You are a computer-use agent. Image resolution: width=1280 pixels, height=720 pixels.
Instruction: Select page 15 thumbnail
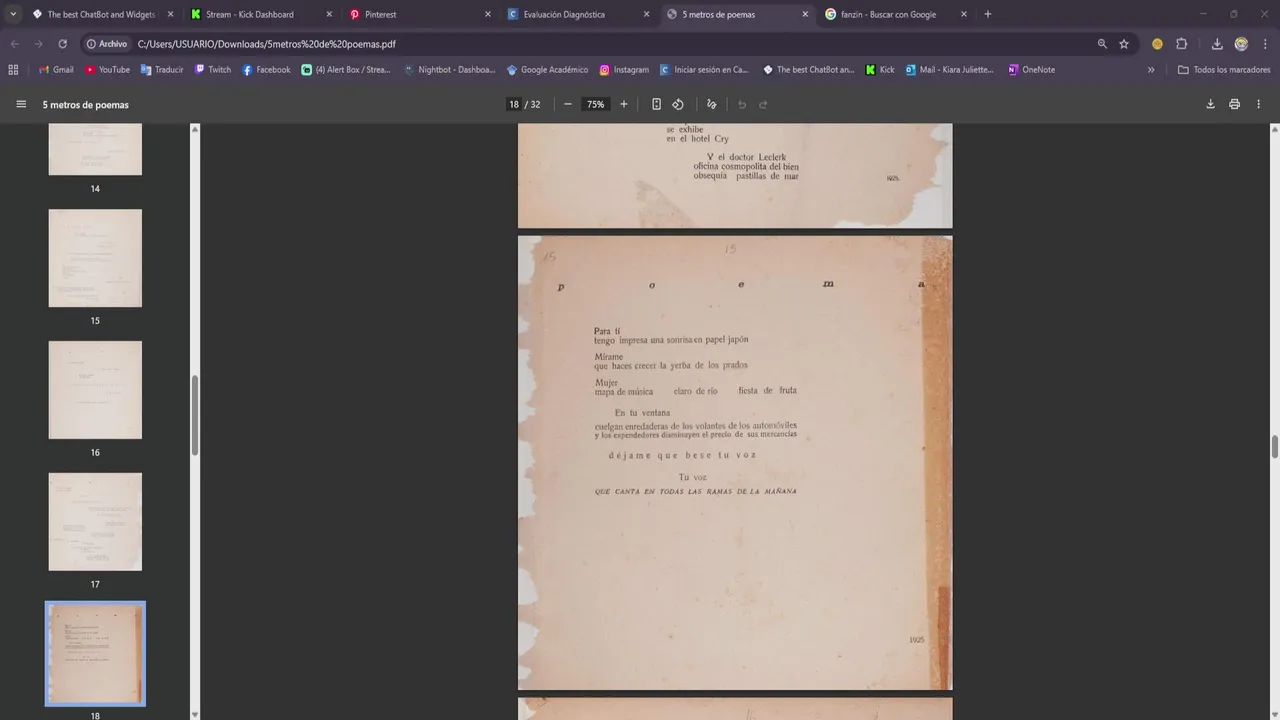(x=95, y=258)
